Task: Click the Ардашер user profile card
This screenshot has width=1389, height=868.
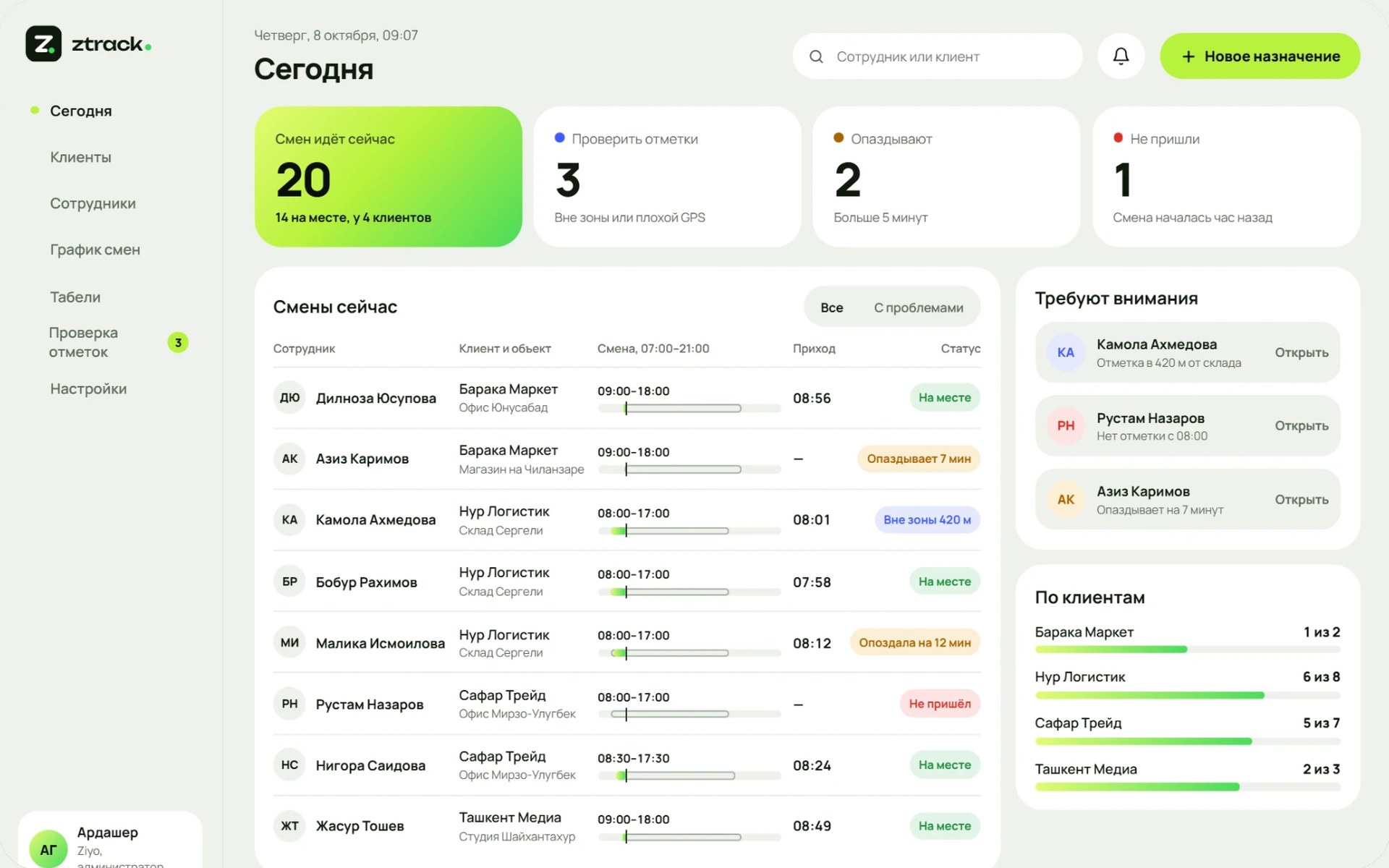Action: [110, 841]
